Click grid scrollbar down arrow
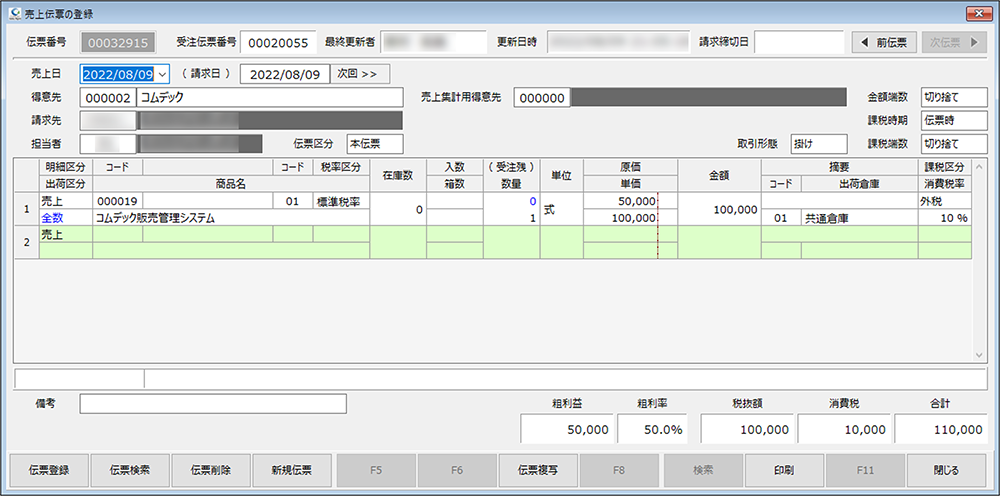The width and height of the screenshot is (1000, 496). point(978,355)
